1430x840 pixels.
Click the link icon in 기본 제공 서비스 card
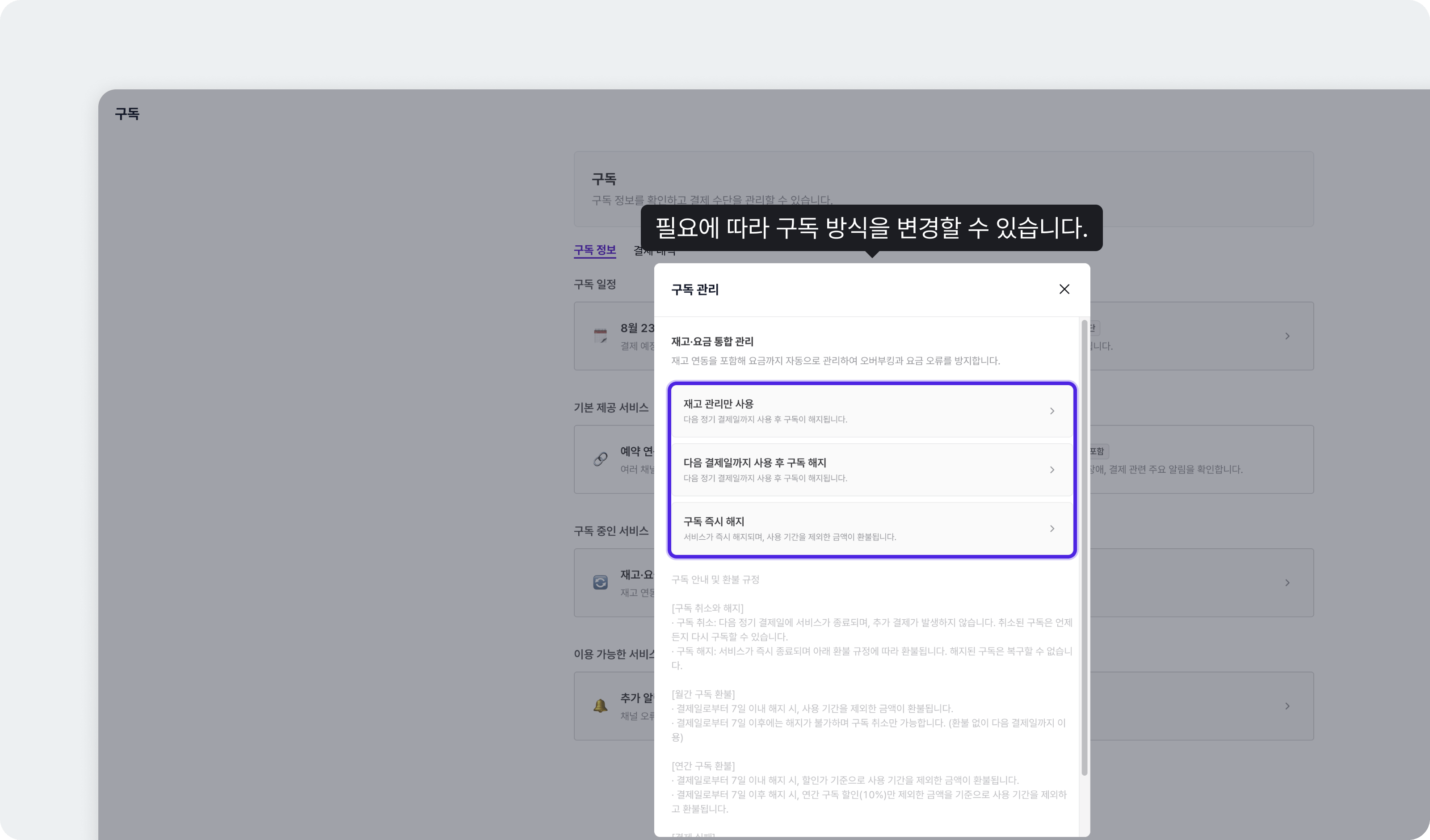600,458
